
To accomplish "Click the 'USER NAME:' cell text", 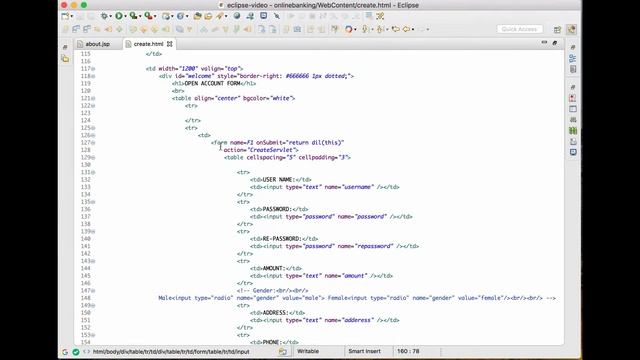I will tap(278, 180).
